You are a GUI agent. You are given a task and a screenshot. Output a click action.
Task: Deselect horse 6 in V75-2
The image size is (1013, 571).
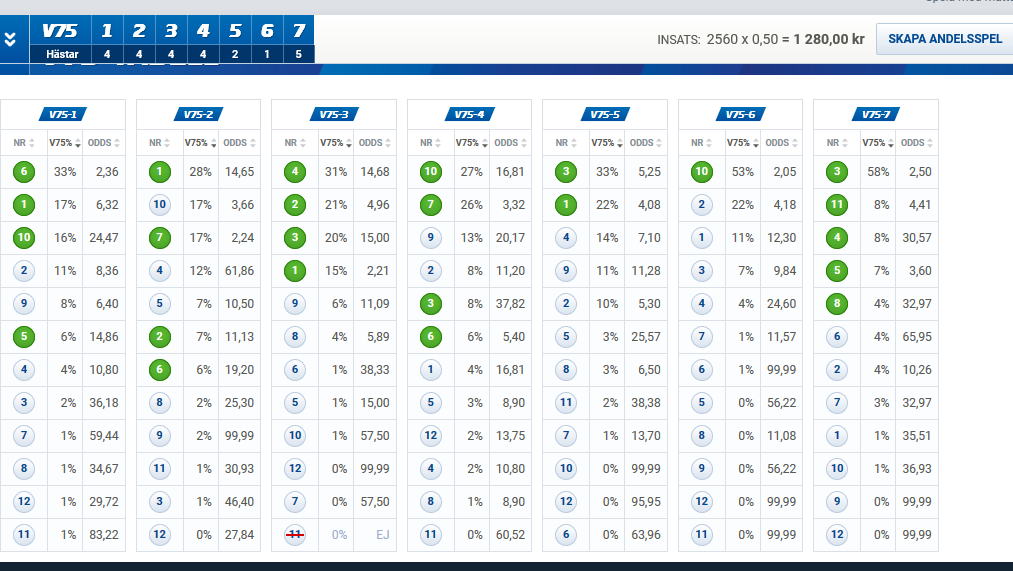(x=160, y=369)
